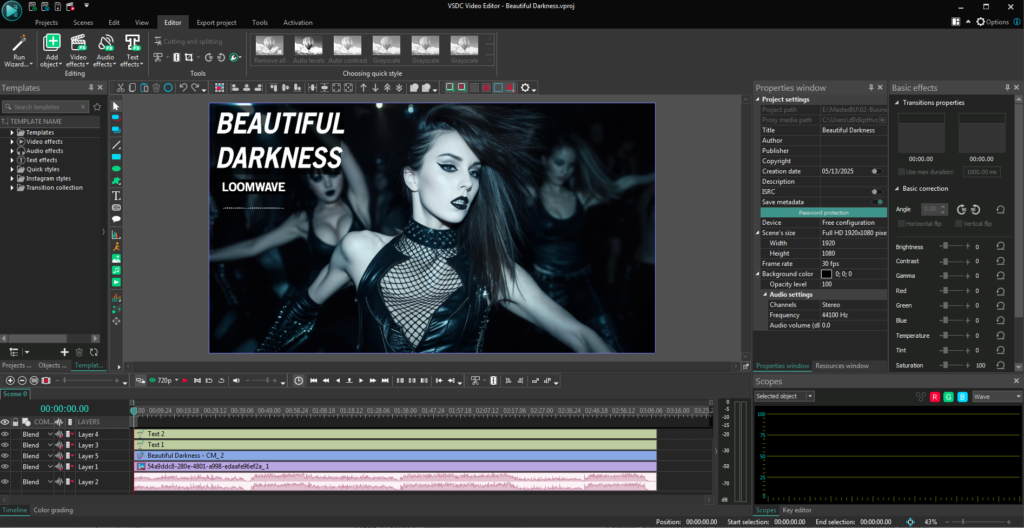Screen dimensions: 1024x528
Task: Click the plus icon at Templates panel bottom
Action: pyautogui.click(x=65, y=352)
